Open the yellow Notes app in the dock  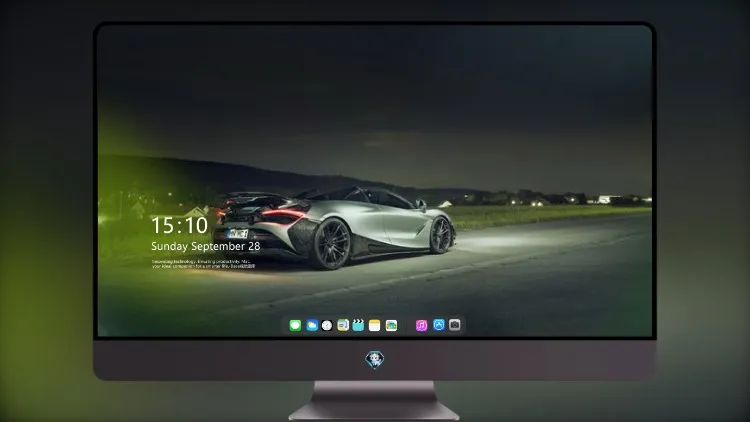pyautogui.click(x=375, y=325)
